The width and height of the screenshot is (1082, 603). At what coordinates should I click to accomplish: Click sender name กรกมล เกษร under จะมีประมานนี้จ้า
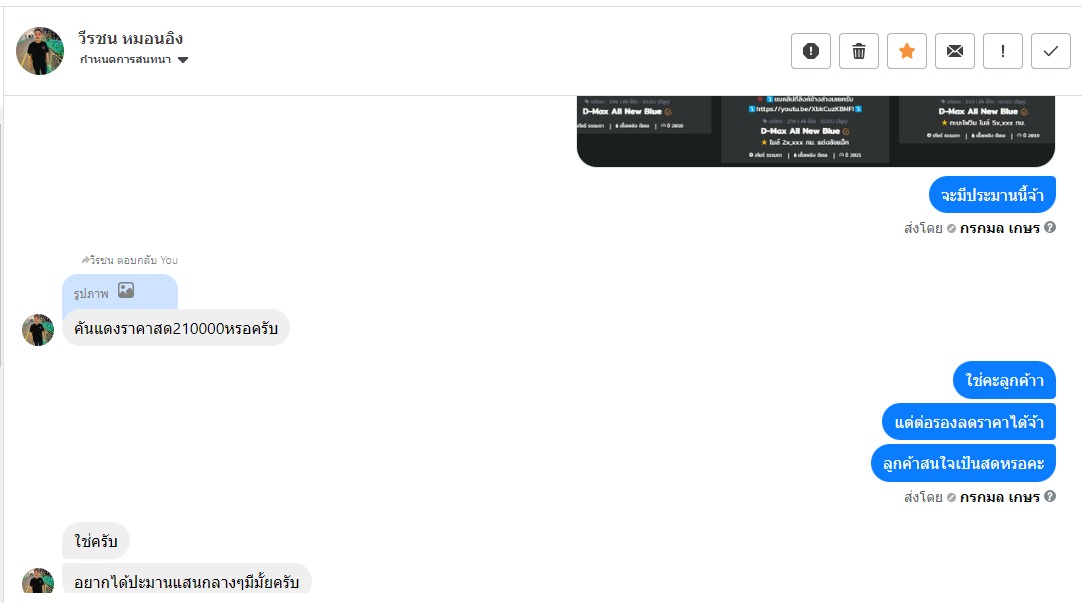tap(999, 228)
